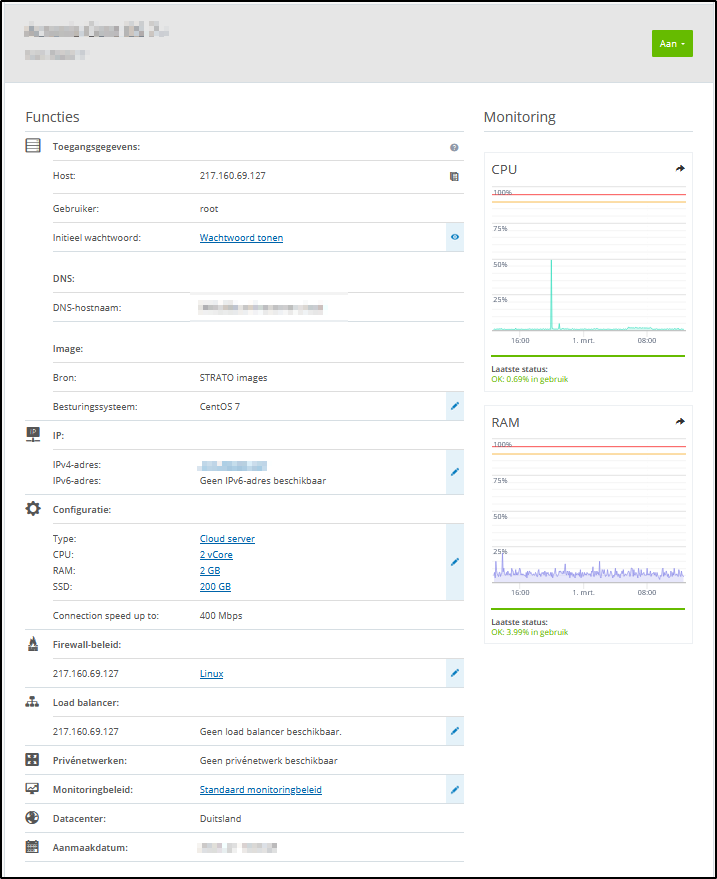717x879 pixels.
Task: Copy the host IP address with the copy icon
Action: click(x=454, y=176)
